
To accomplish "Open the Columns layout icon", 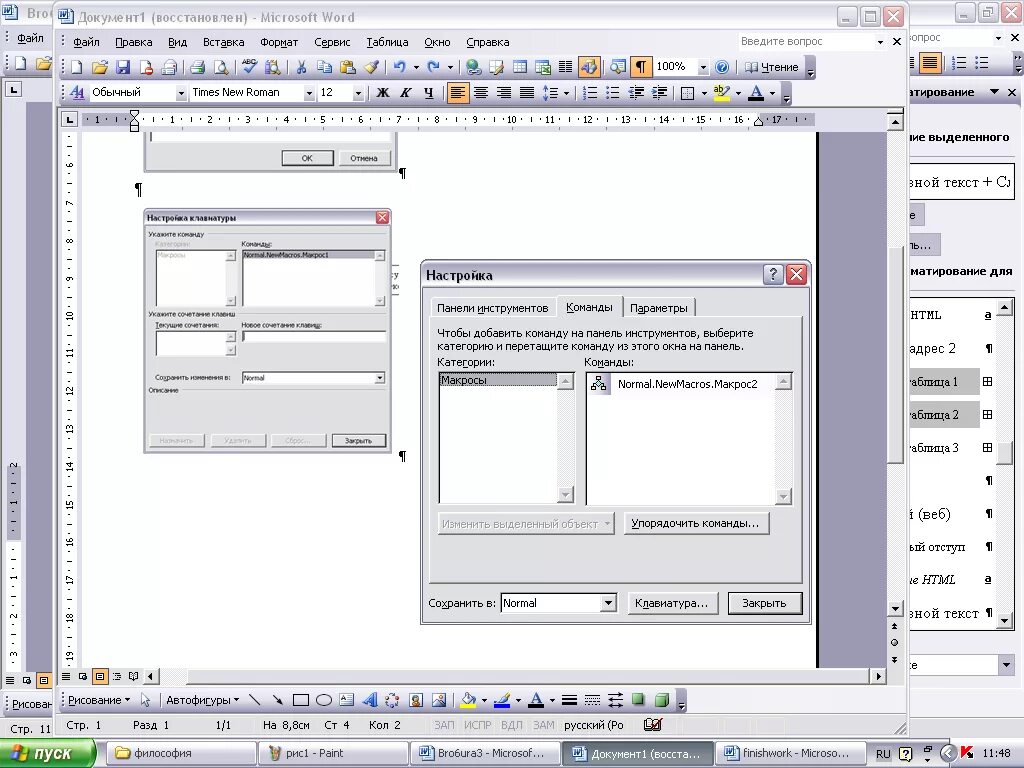I will [566, 67].
